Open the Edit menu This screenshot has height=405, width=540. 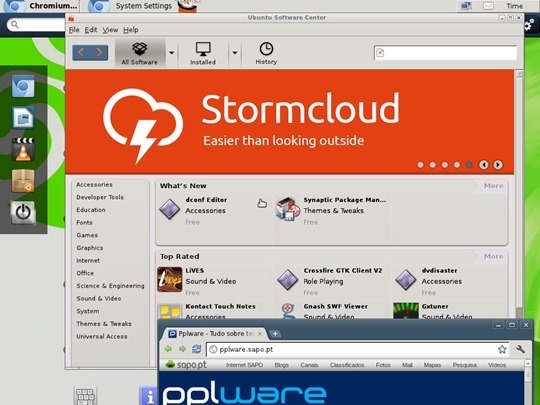coord(91,30)
